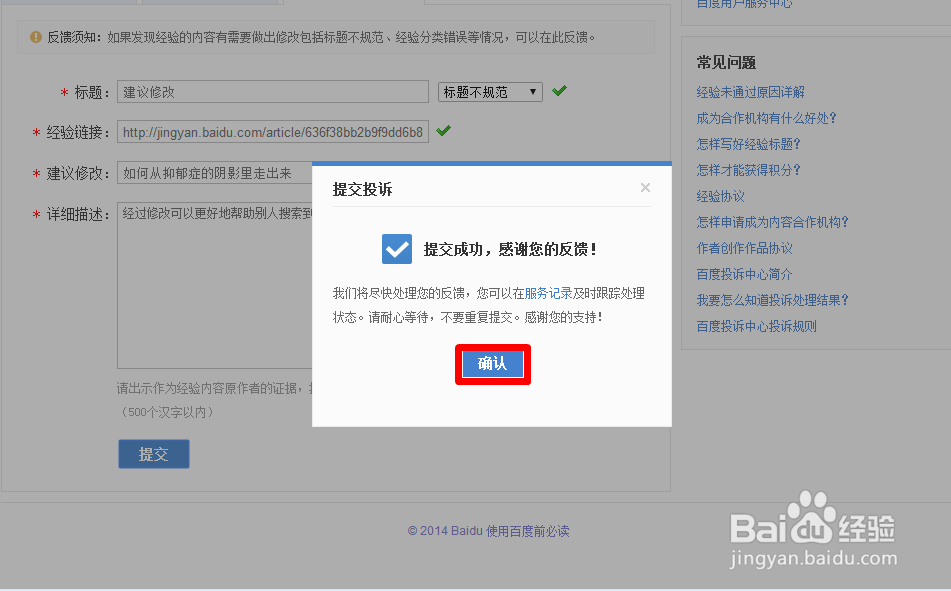Click the 标题 title input field
The height and width of the screenshot is (591, 951).
(x=270, y=90)
